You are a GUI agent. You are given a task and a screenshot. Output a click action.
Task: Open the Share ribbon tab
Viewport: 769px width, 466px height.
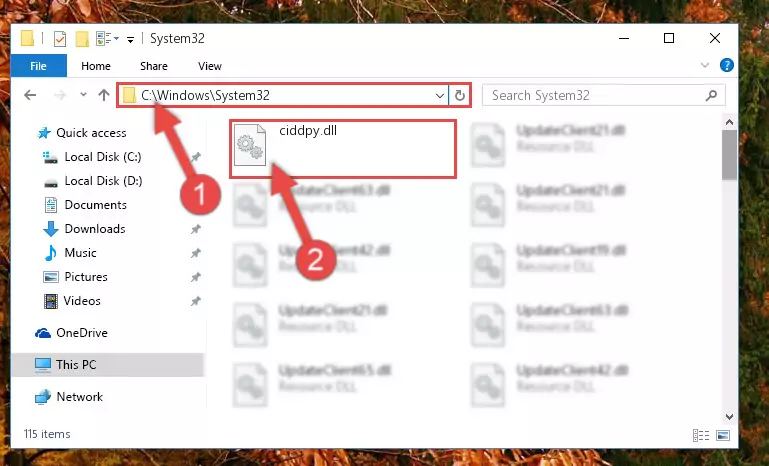154,66
